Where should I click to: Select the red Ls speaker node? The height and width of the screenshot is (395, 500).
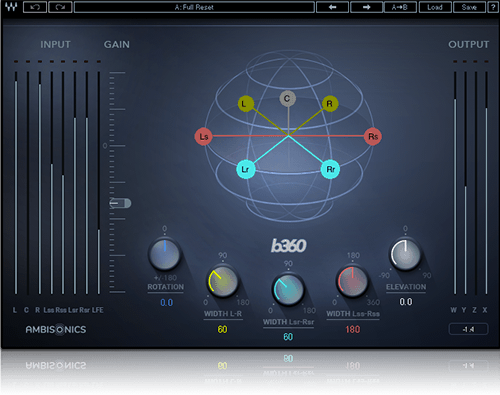coord(204,136)
